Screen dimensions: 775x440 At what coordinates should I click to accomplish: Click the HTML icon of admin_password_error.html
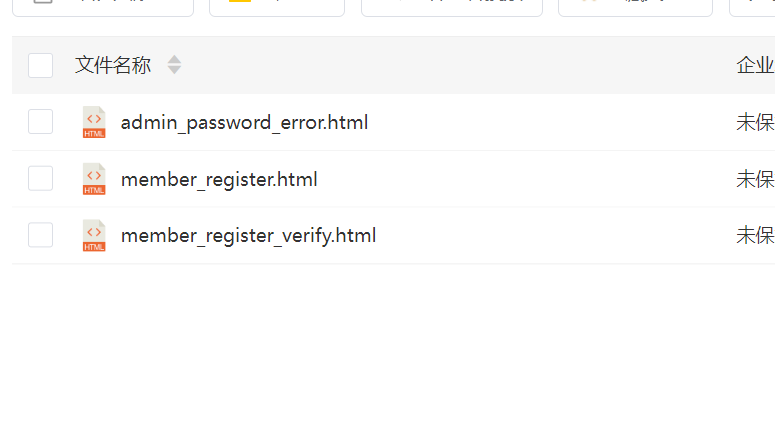94,122
